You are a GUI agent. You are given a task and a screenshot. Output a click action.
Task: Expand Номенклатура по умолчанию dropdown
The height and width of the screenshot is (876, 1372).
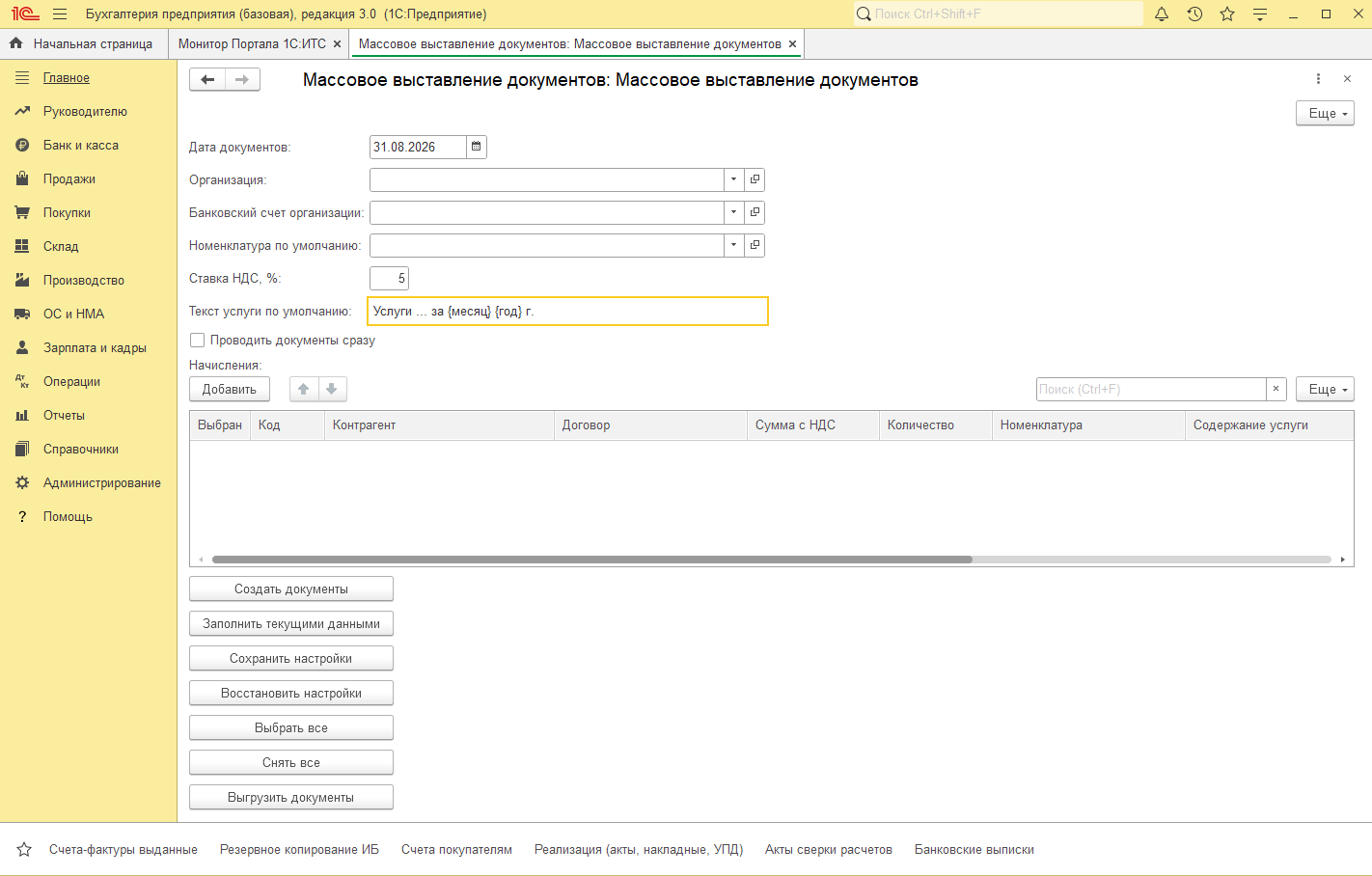[x=733, y=245]
